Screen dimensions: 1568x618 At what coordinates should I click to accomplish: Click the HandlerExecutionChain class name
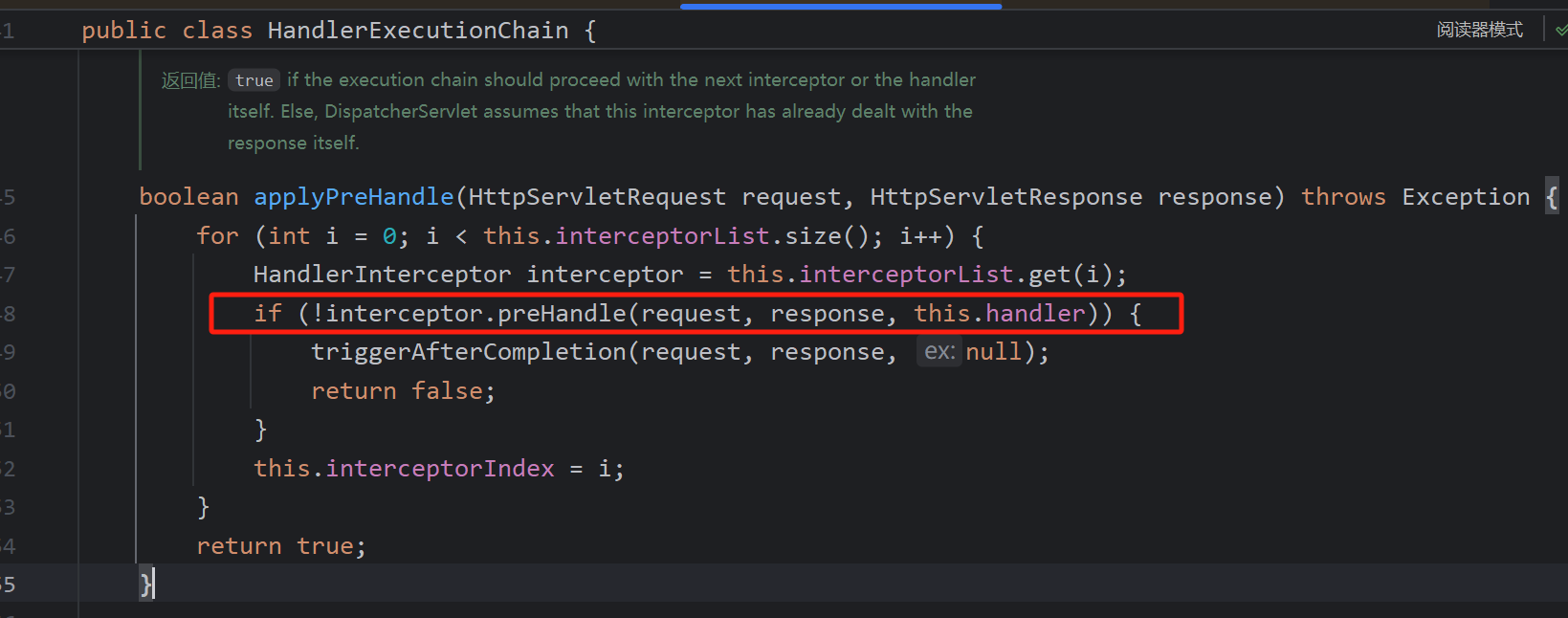click(x=418, y=31)
